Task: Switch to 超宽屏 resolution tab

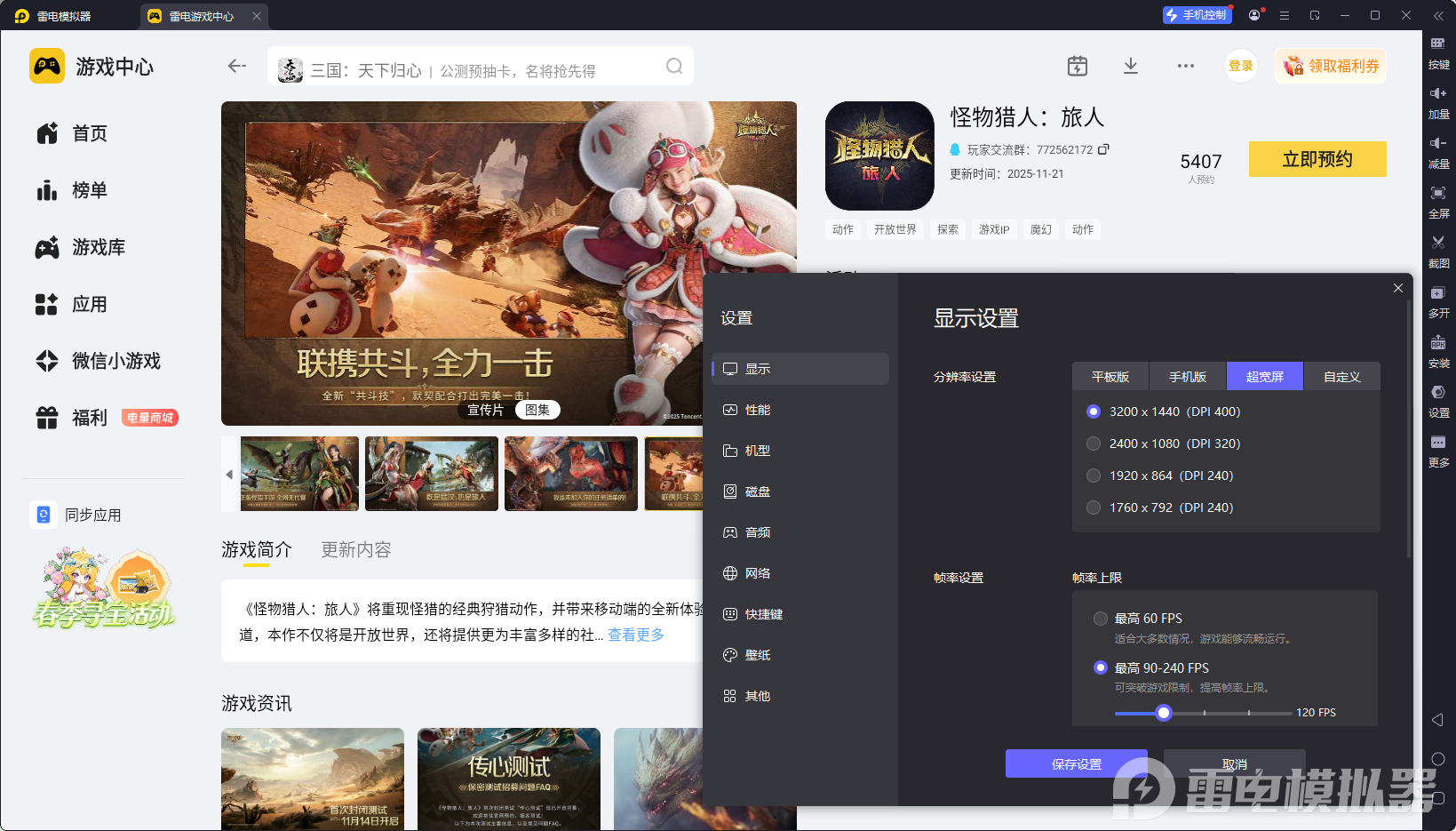Action: click(1265, 377)
